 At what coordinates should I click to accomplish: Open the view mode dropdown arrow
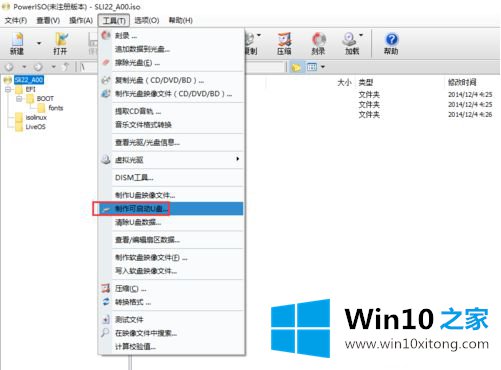point(323,67)
